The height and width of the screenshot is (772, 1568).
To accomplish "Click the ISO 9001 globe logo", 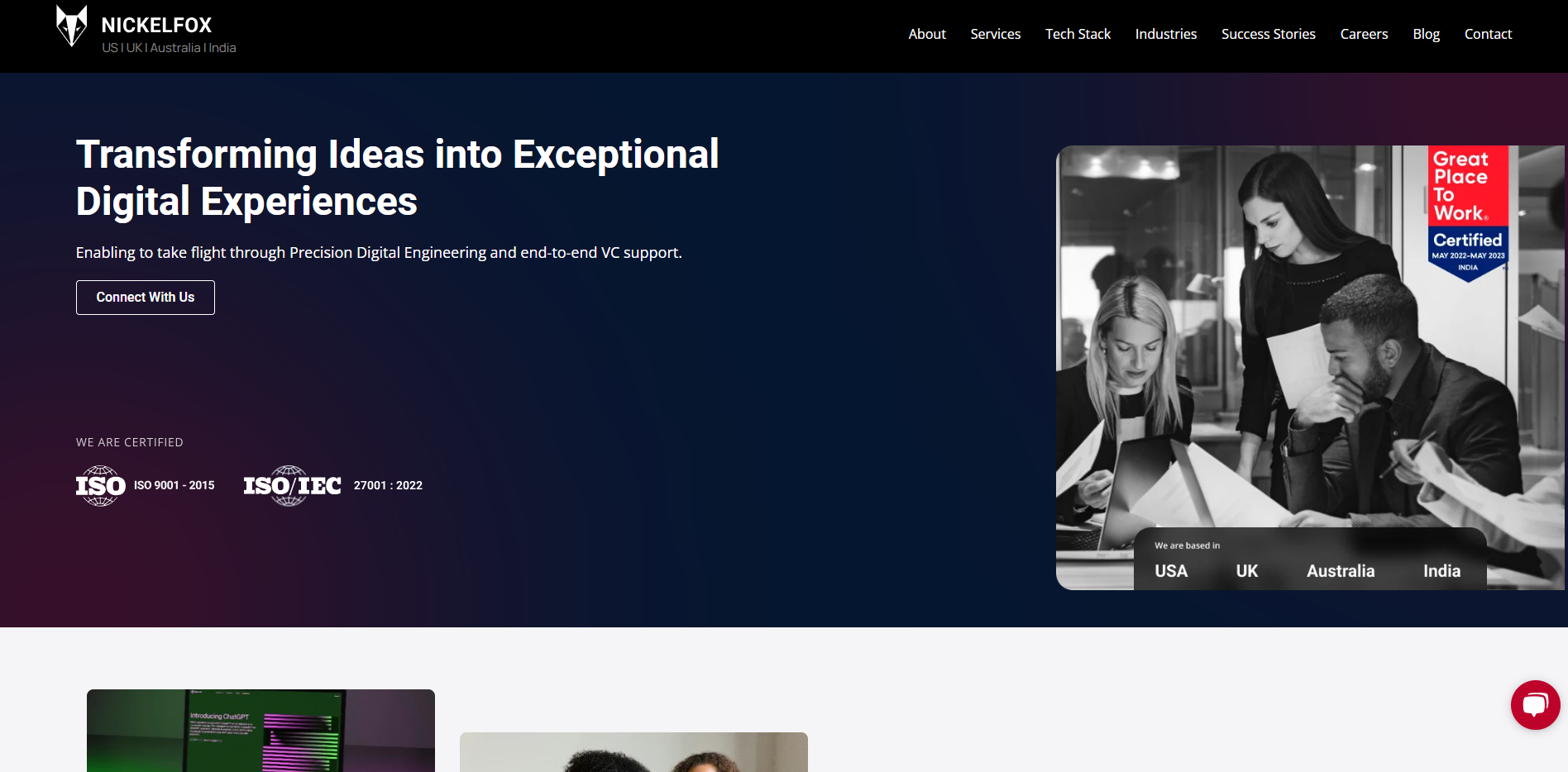I will (101, 486).
